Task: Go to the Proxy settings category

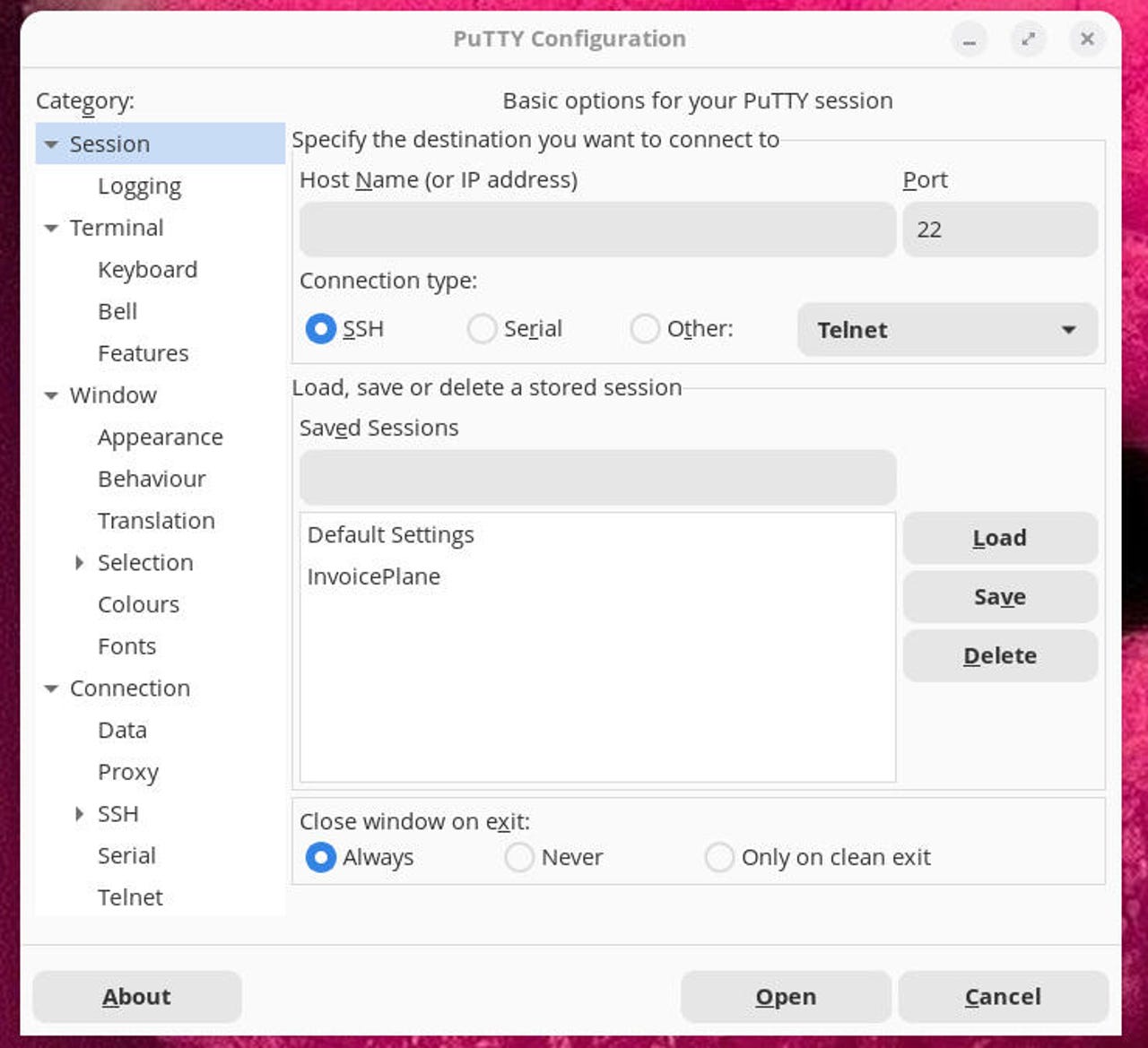Action: coord(128,773)
